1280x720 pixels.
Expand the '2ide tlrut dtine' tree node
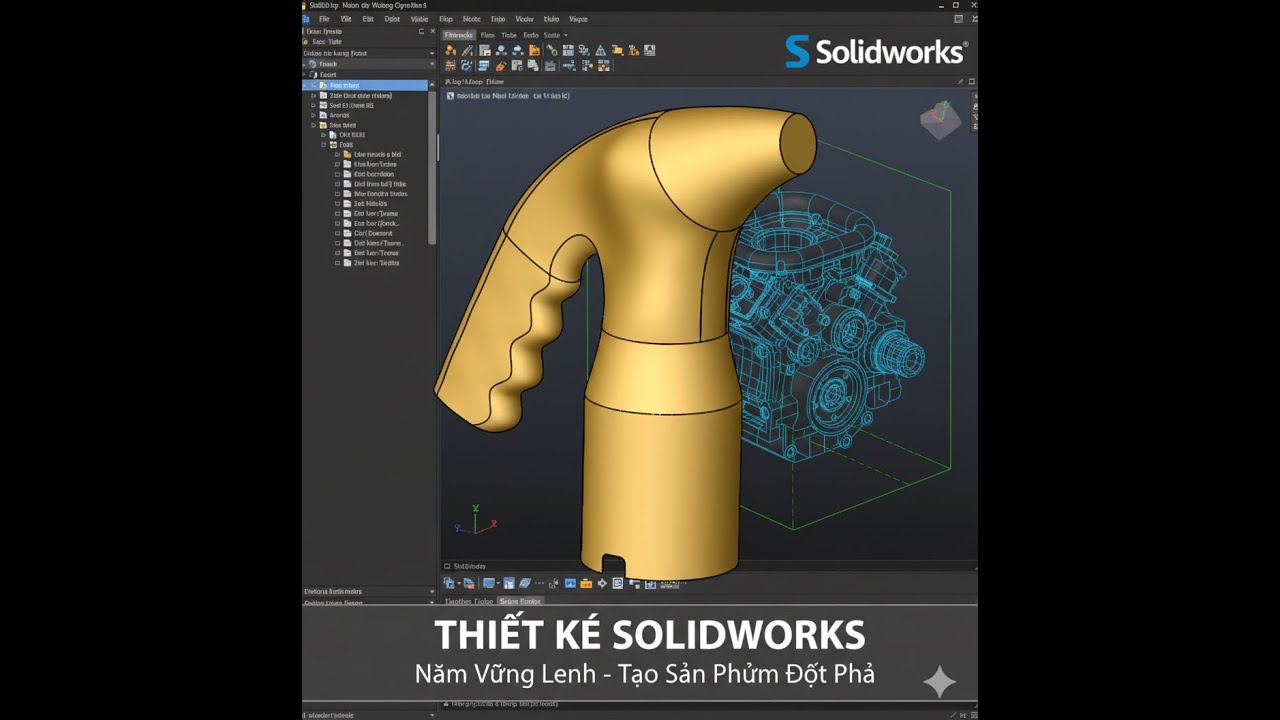(313, 95)
